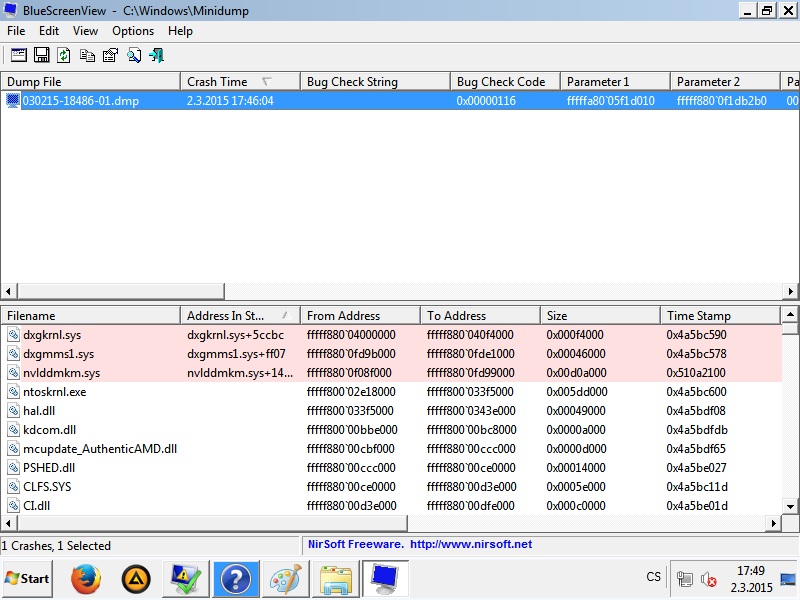
Task: Select address dxgmms1.sys+ff07
Action: click(236, 354)
